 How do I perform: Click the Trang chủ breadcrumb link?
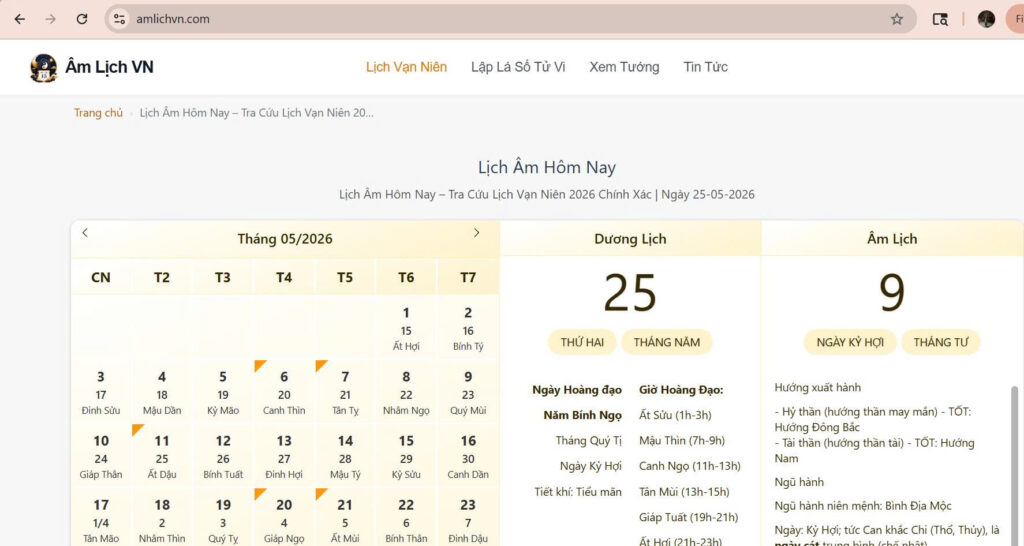[x=98, y=112]
